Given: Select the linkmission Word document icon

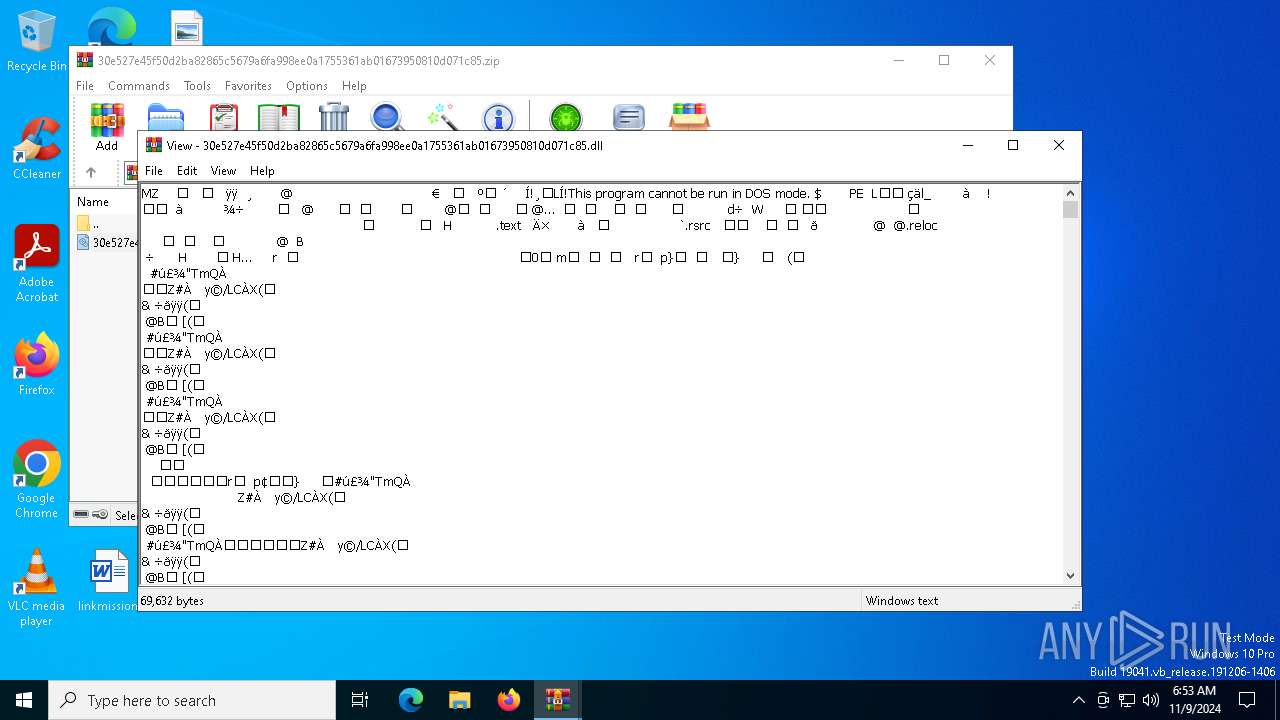Looking at the screenshot, I should pos(108,580).
